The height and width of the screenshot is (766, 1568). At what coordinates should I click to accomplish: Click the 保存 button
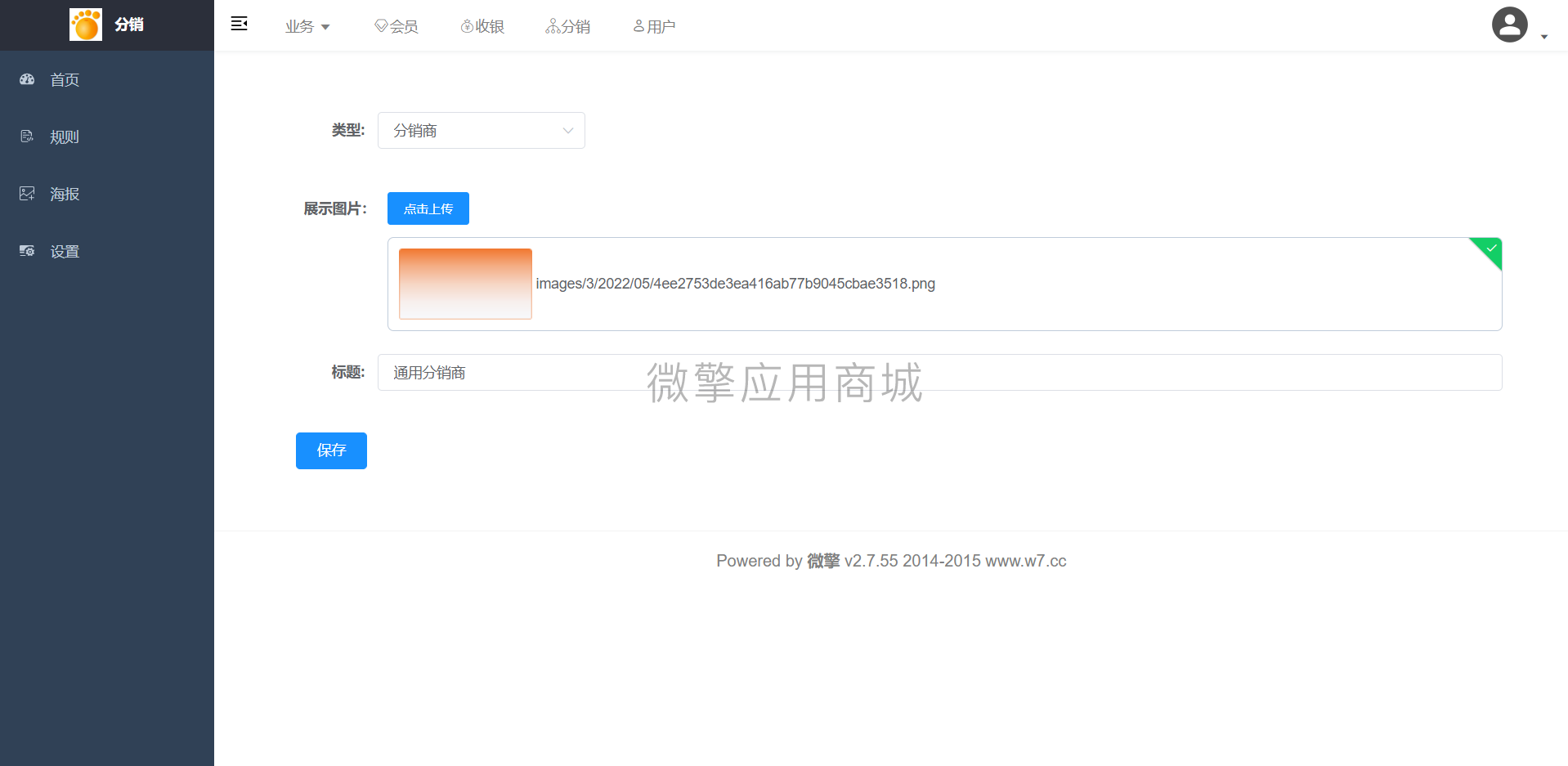point(331,450)
